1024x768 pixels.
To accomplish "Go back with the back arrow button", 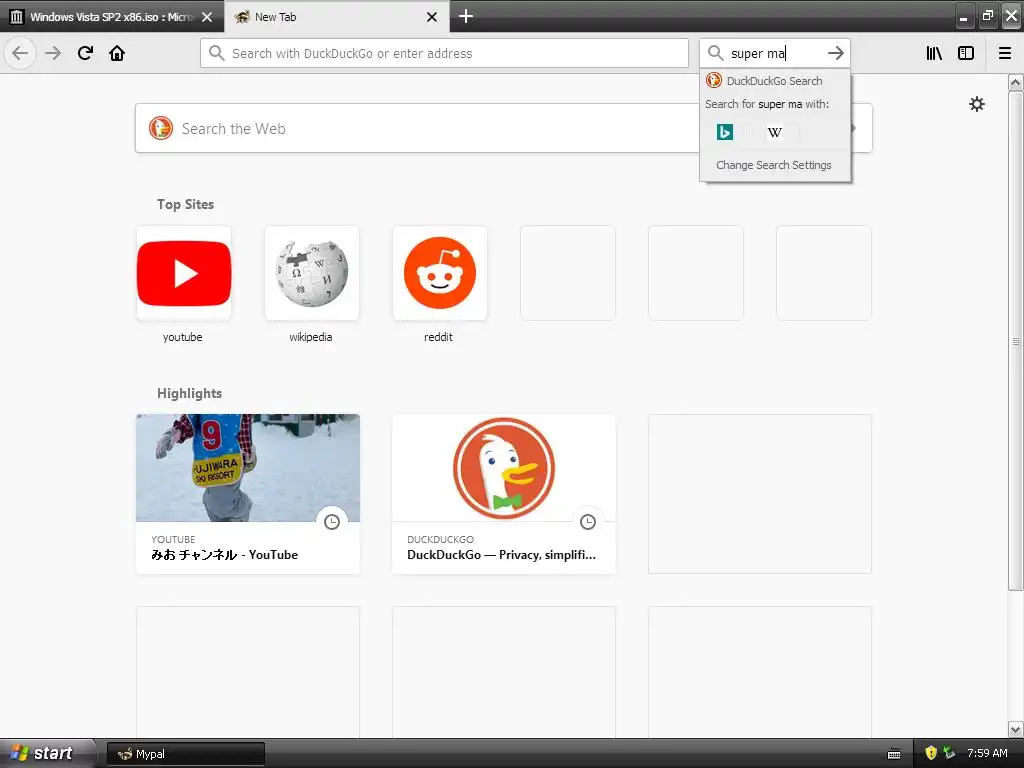I will pyautogui.click(x=20, y=53).
